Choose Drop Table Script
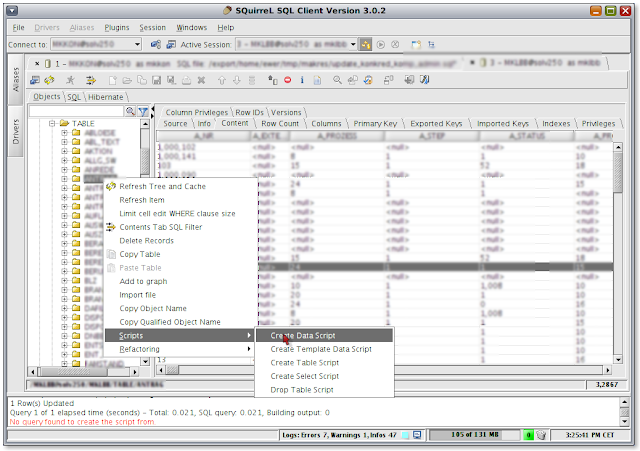The height and width of the screenshot is (451, 640). (x=324, y=390)
